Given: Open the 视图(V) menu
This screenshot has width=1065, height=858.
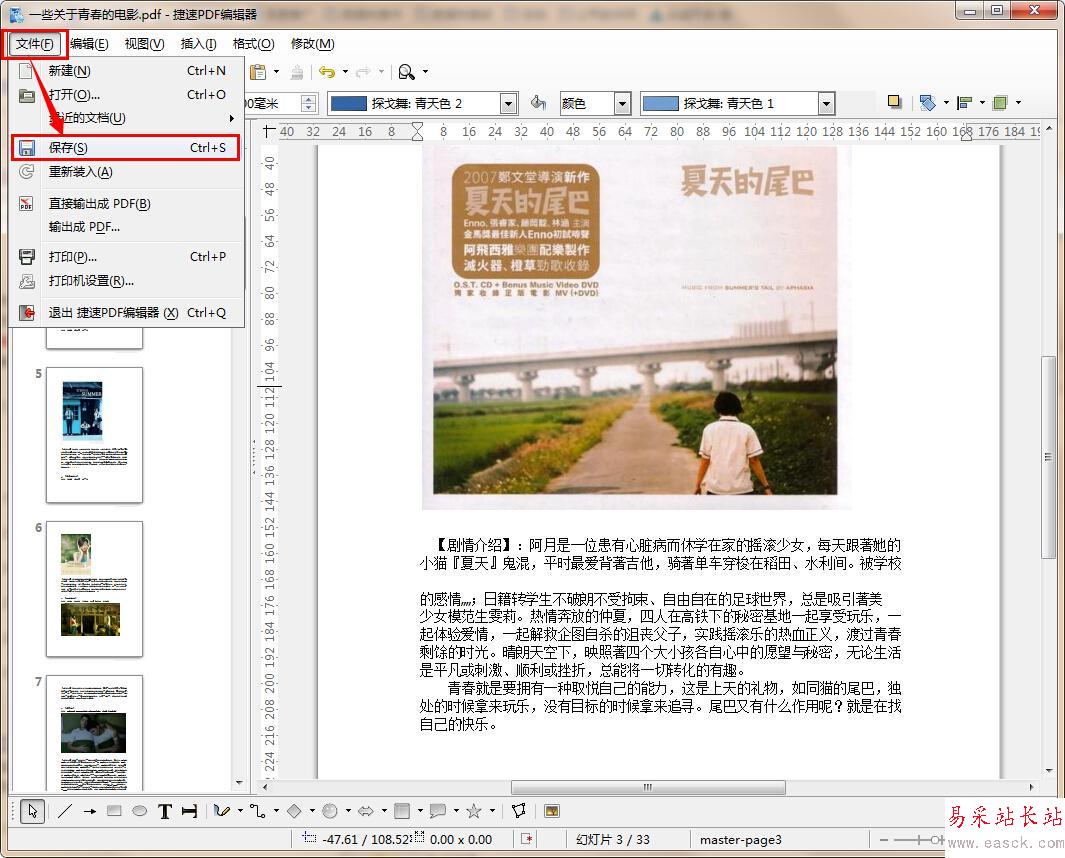Looking at the screenshot, I should click(145, 44).
